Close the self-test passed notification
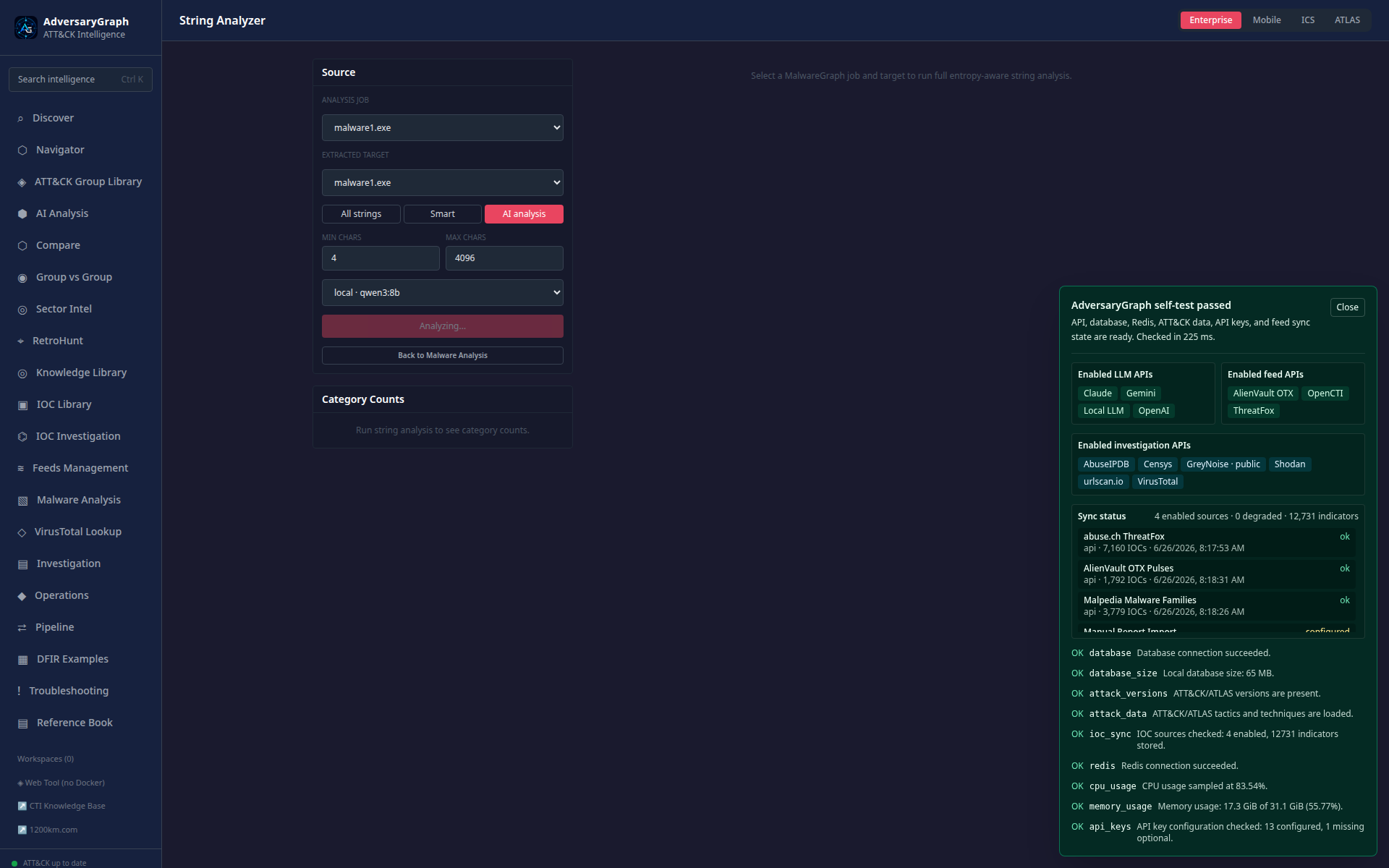This screenshot has width=1389, height=868. click(1347, 307)
